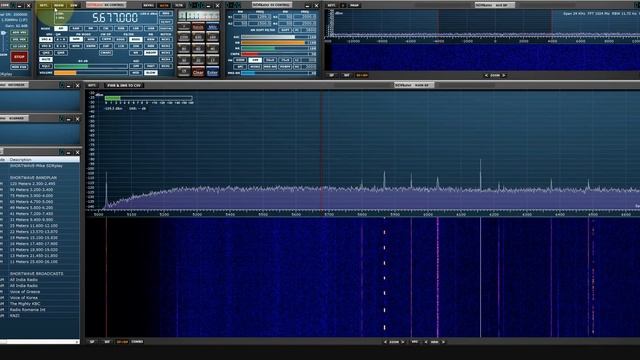Adjust the squelch level slider
This screenshot has width=640, height=360.
[x=91, y=66]
